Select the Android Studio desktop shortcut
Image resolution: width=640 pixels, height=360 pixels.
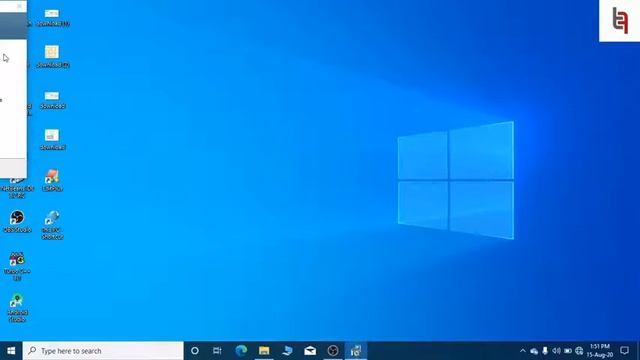tap(17, 308)
